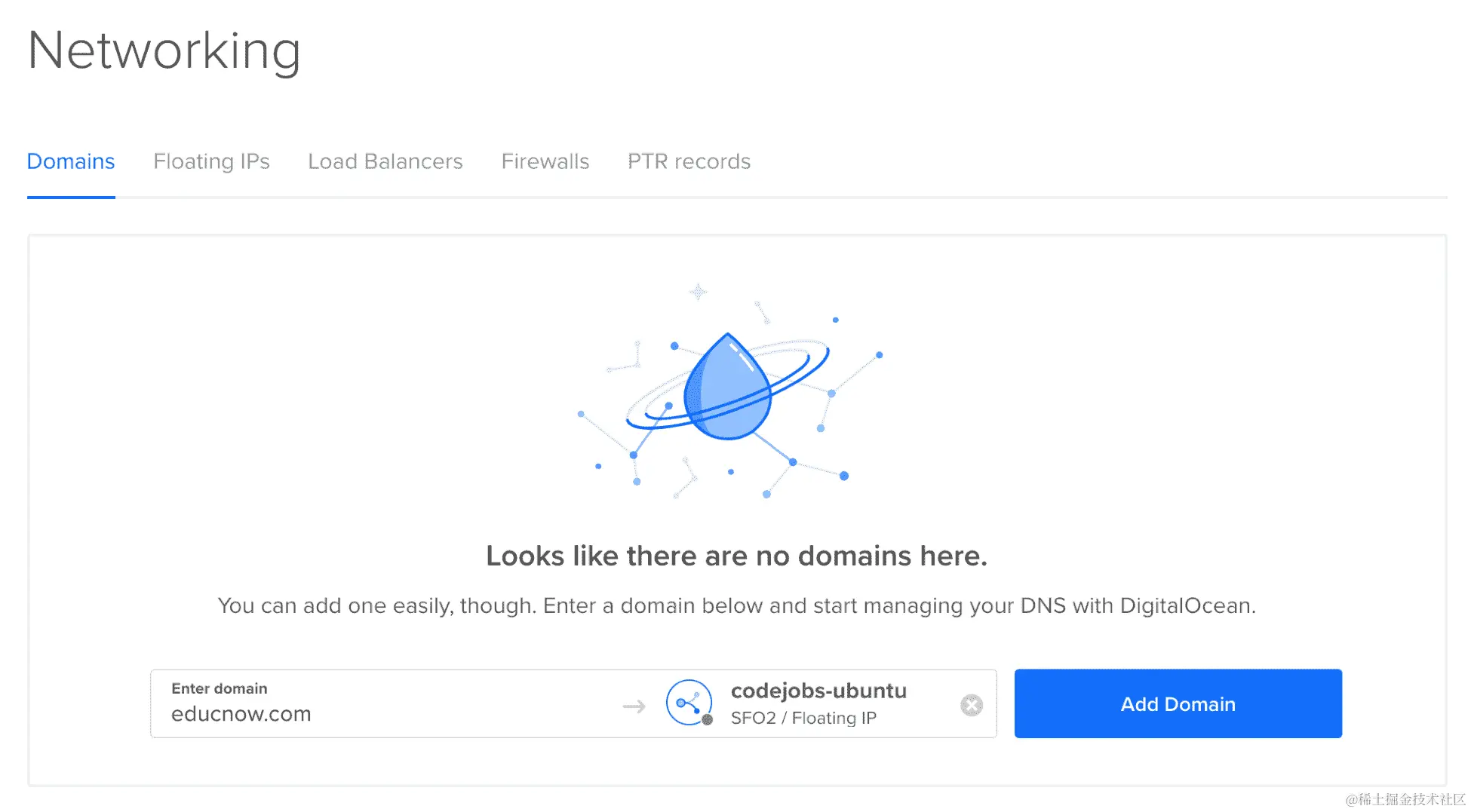Select the Firewalls tab

point(545,161)
